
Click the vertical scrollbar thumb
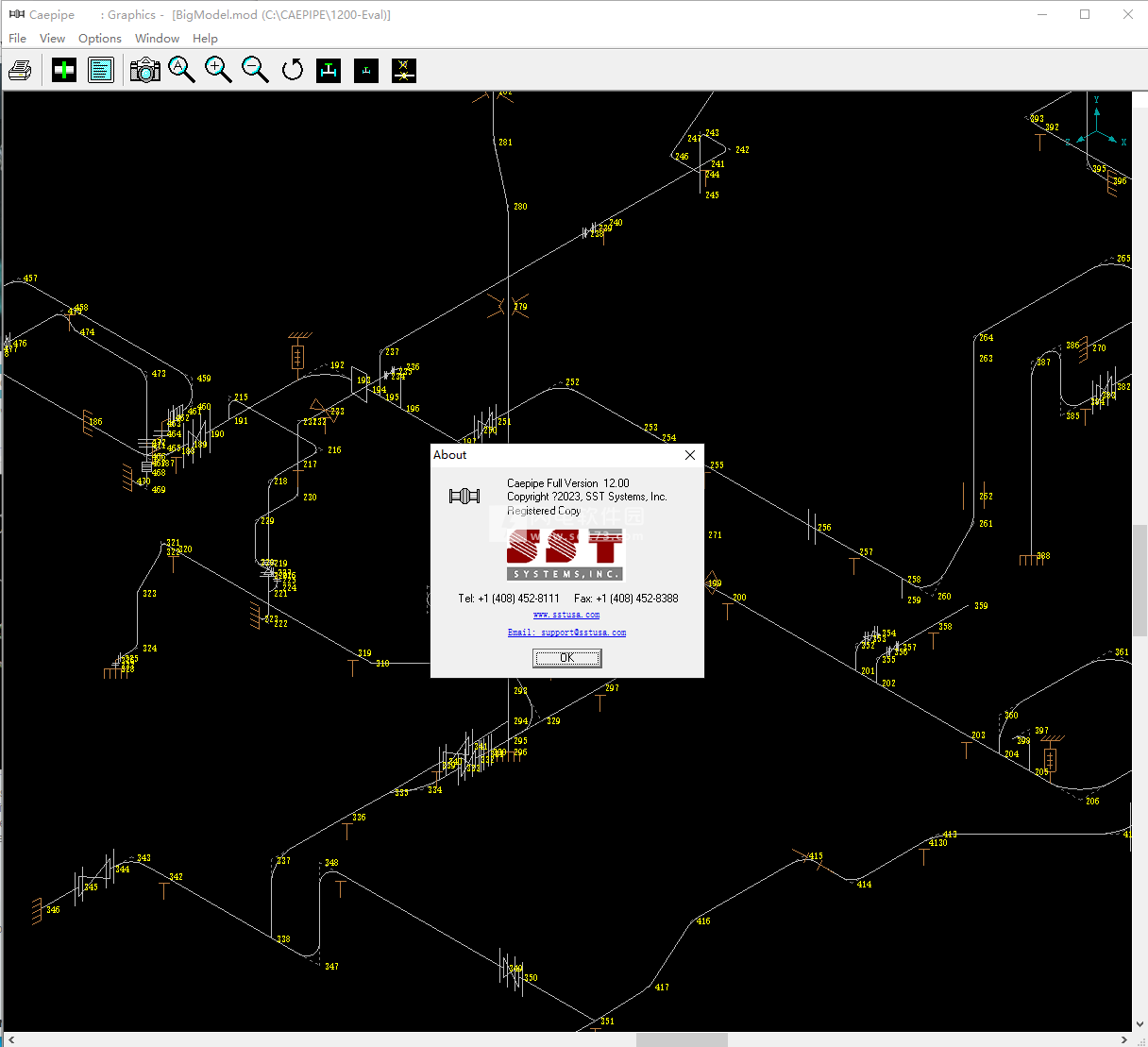[1140, 581]
